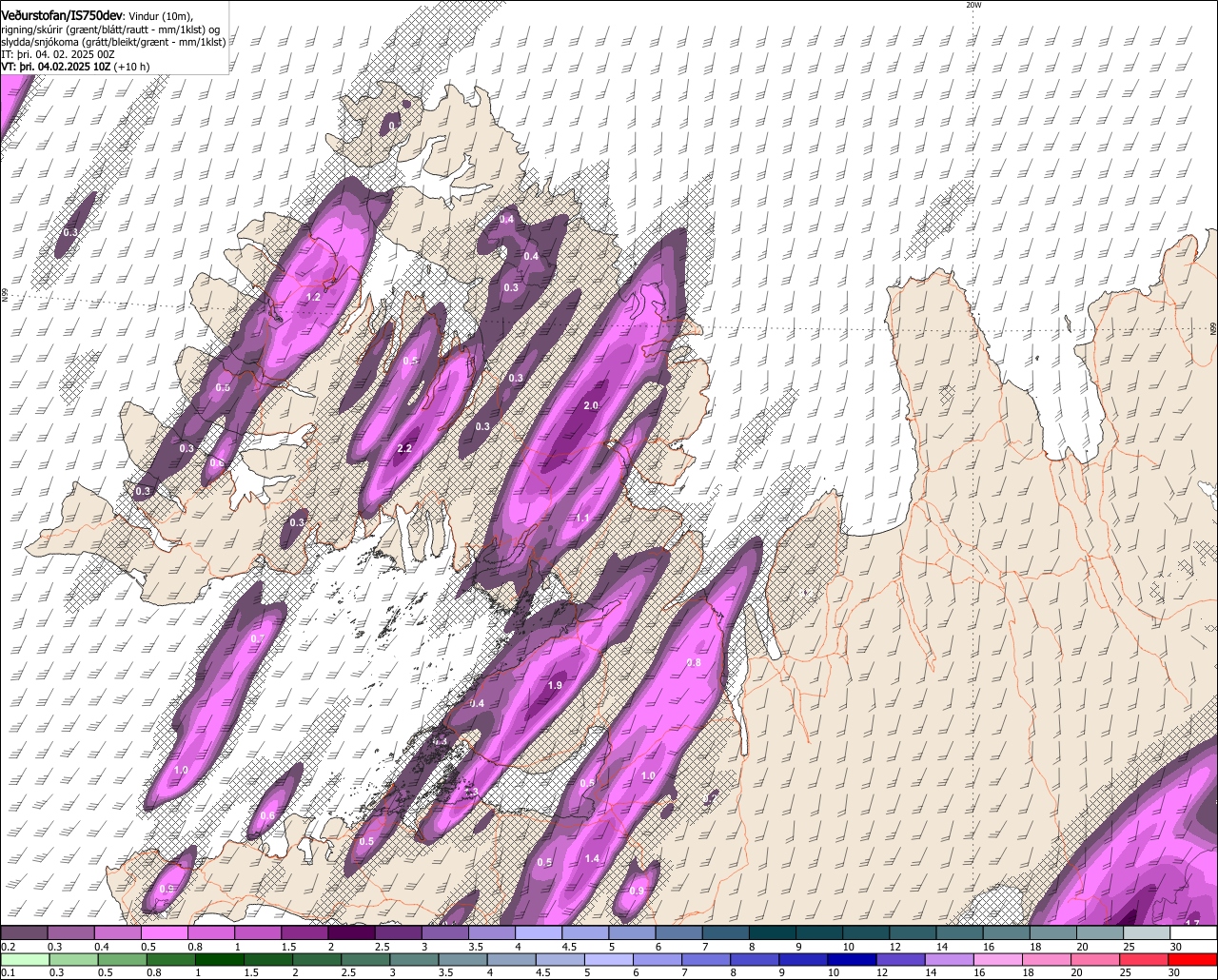Click the 0.8 precipitation value on the map
The image size is (1218, 980).
pyautogui.click(x=694, y=663)
